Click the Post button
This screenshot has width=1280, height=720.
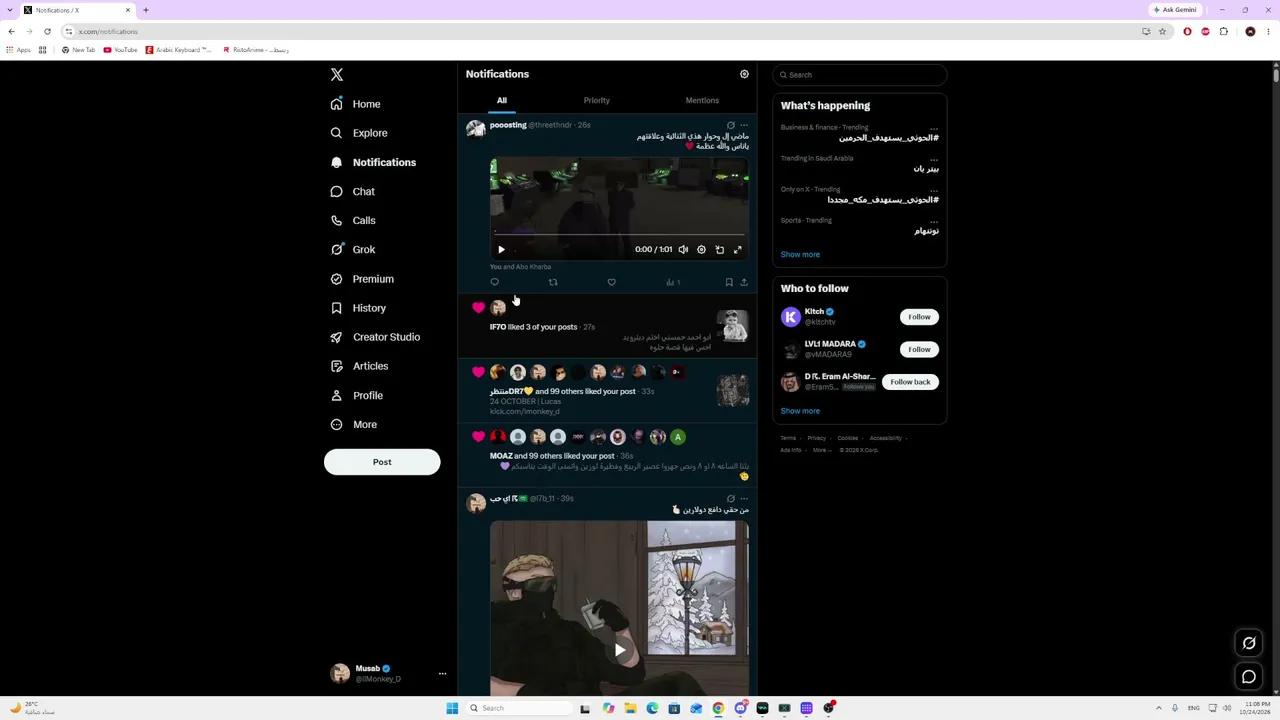(382, 462)
